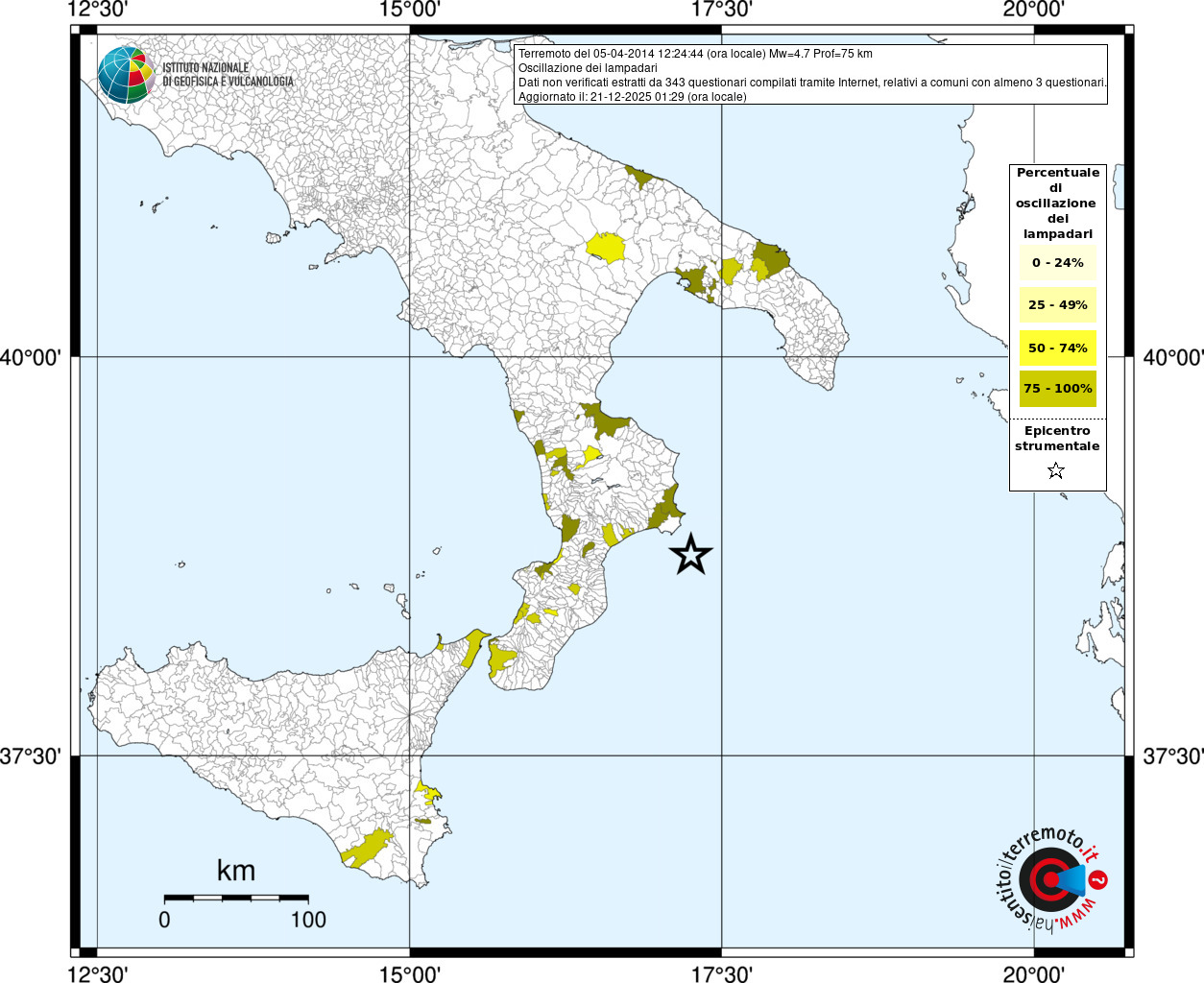Image resolution: width=1204 pixels, height=983 pixels.
Task: Click the haisentitoilterremoto.it target logo
Action: tap(1049, 879)
